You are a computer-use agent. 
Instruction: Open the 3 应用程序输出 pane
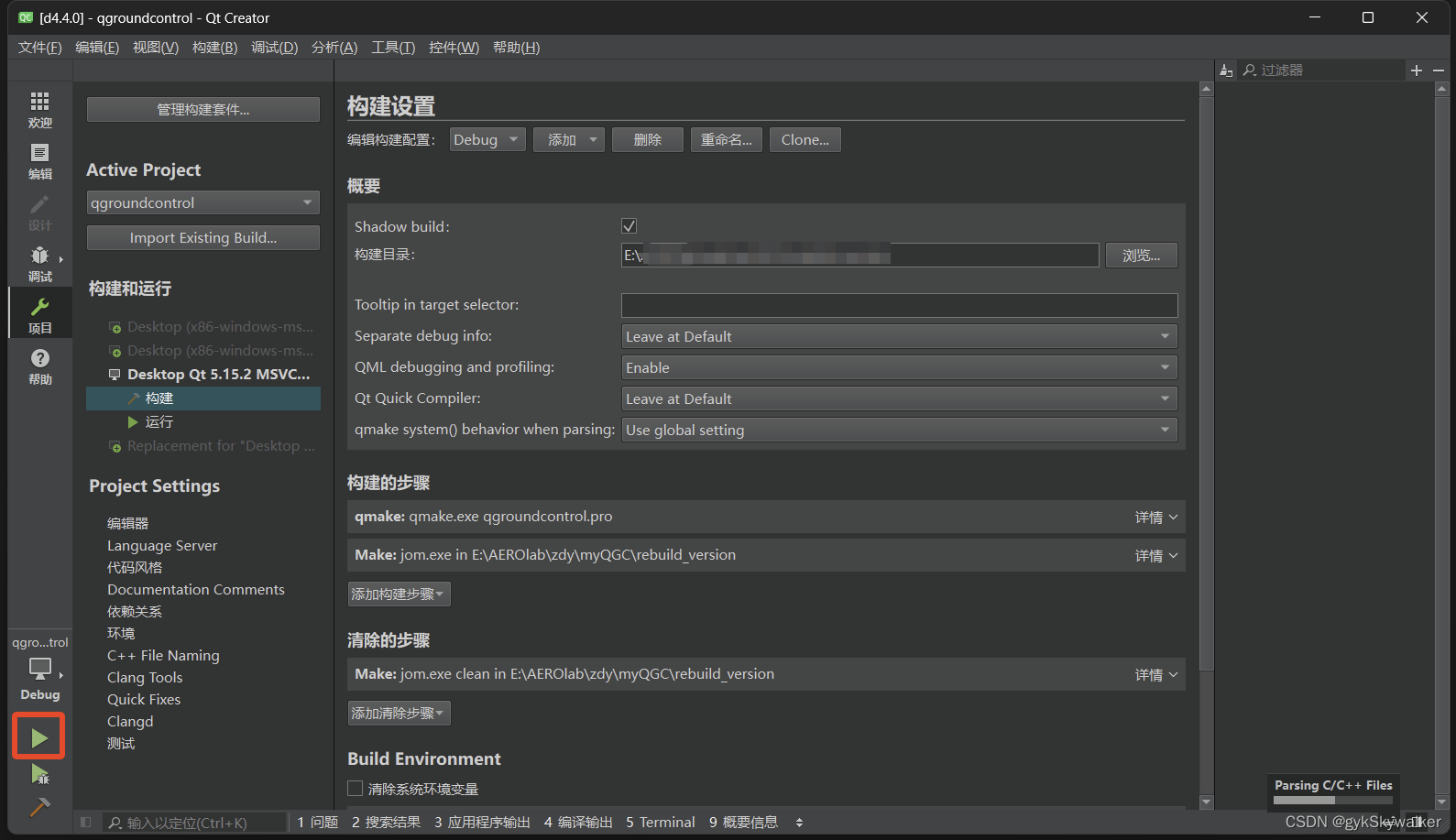point(483,823)
